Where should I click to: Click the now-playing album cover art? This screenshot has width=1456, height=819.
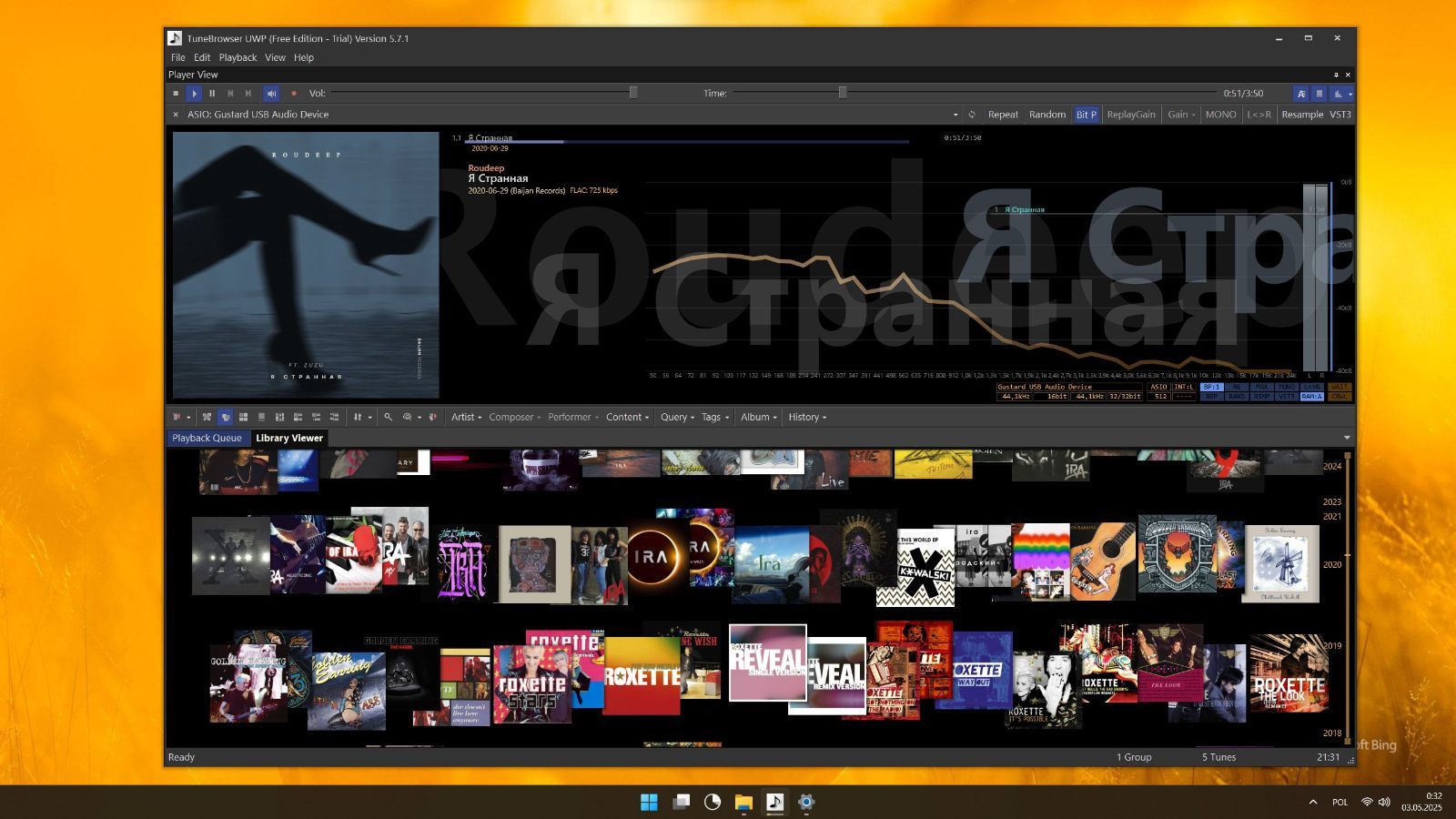click(306, 265)
